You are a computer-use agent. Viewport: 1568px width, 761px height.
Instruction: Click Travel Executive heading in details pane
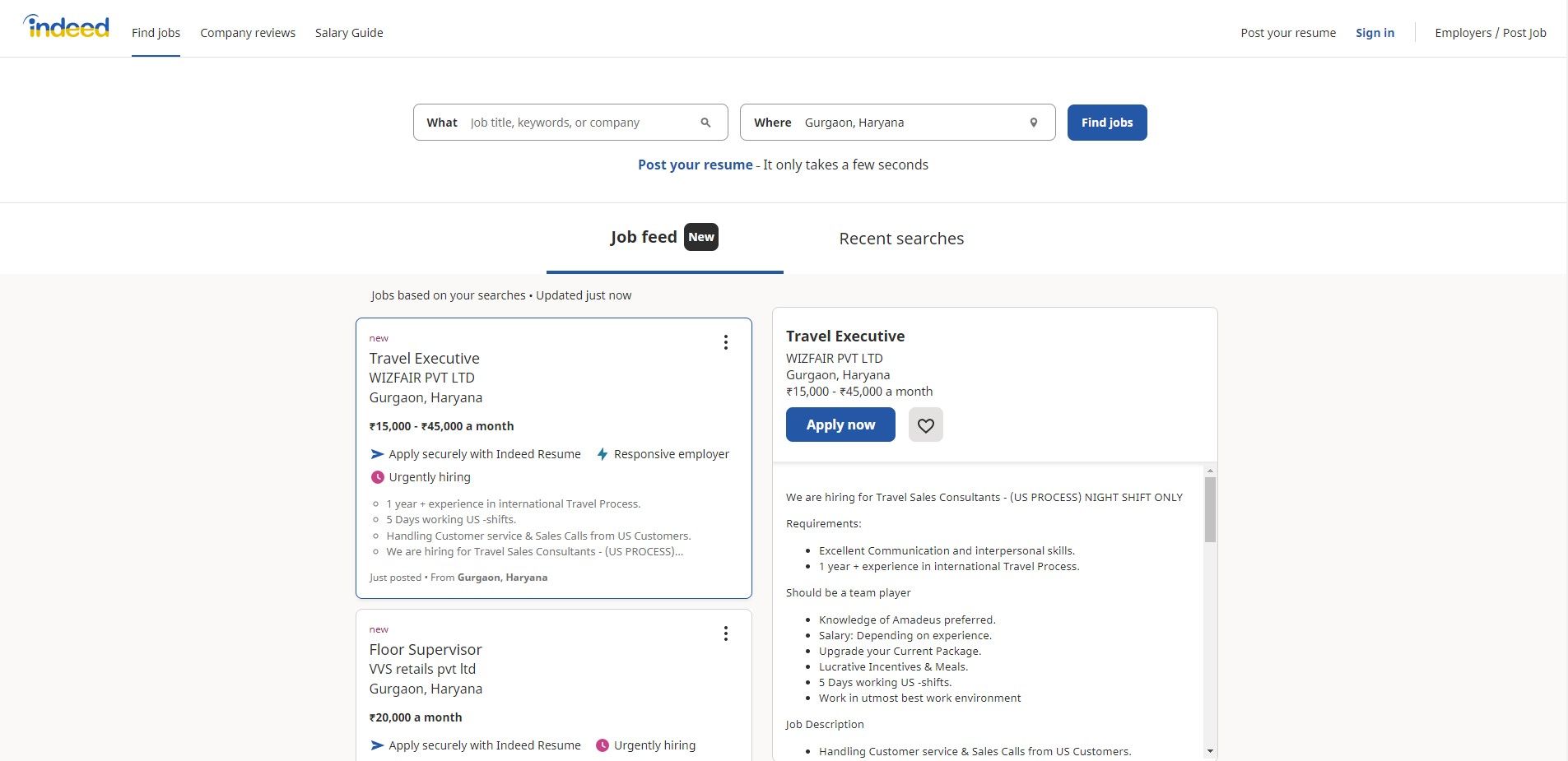click(845, 336)
